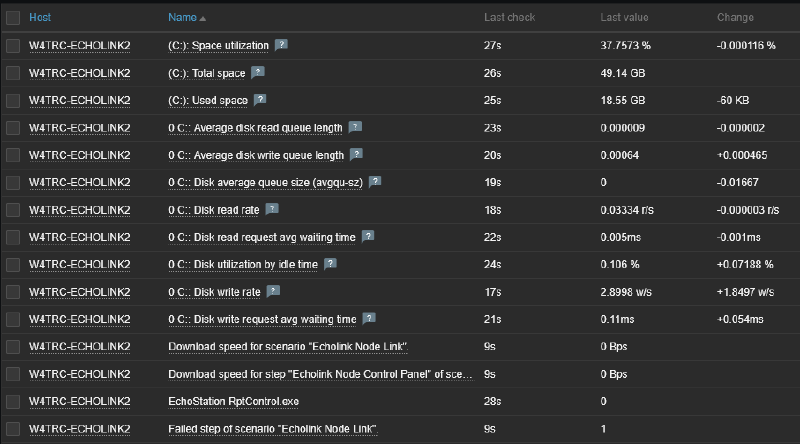Select checkbox for Average disk read queue length

(13, 128)
